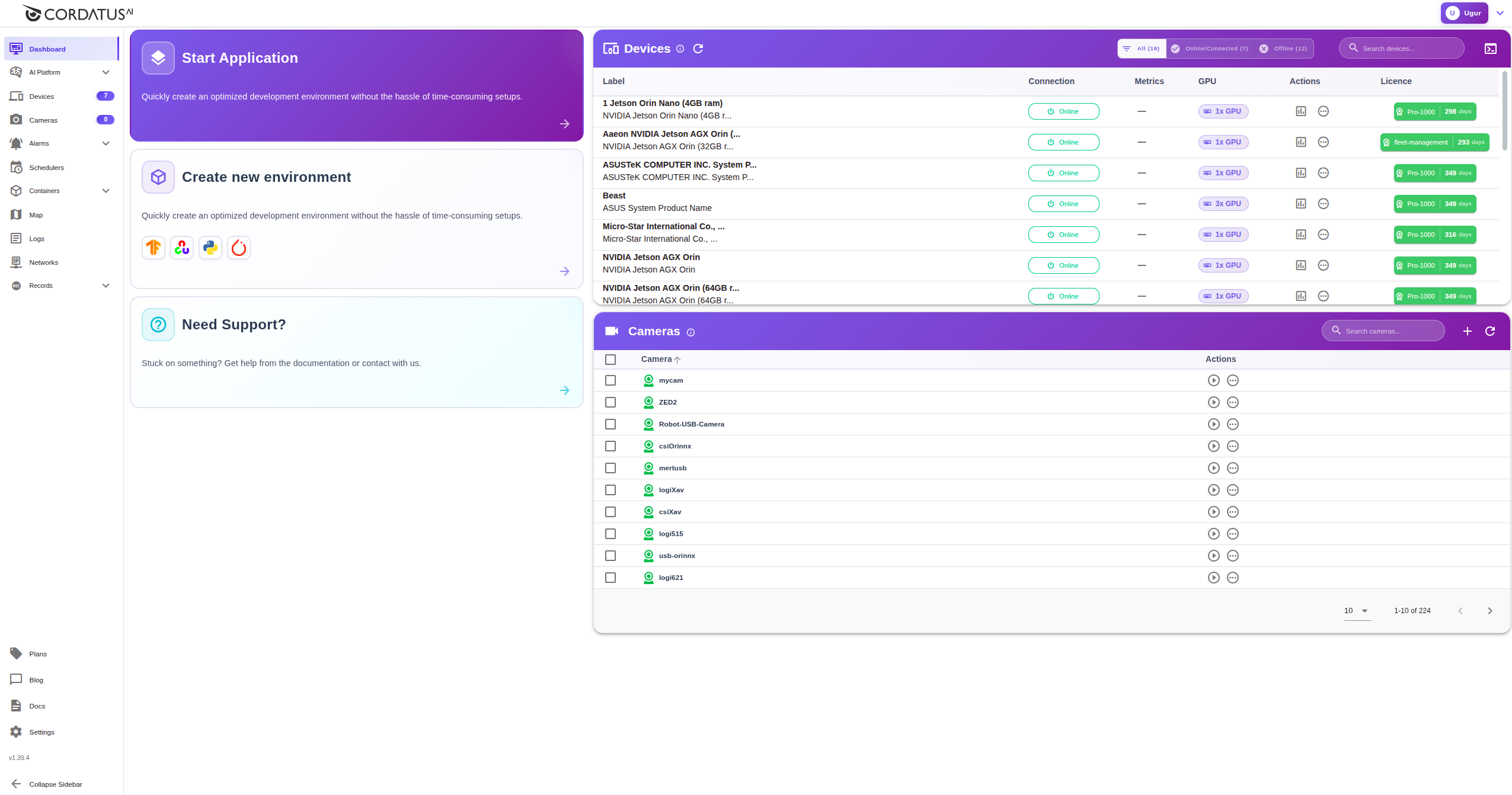Refresh the Cameras panel
The image size is (1512, 795).
point(1490,331)
